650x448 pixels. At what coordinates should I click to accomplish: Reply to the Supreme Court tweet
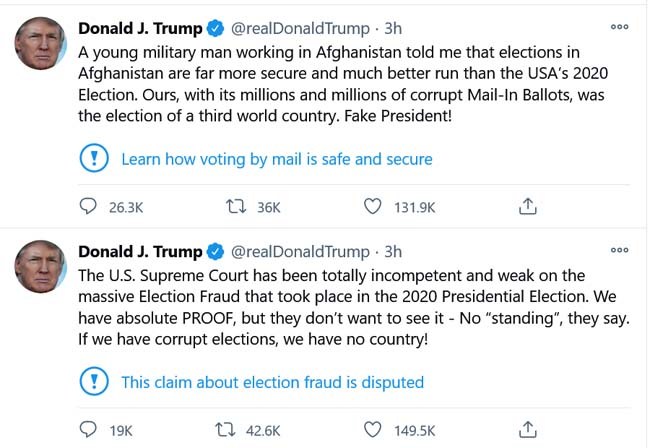pos(89,431)
